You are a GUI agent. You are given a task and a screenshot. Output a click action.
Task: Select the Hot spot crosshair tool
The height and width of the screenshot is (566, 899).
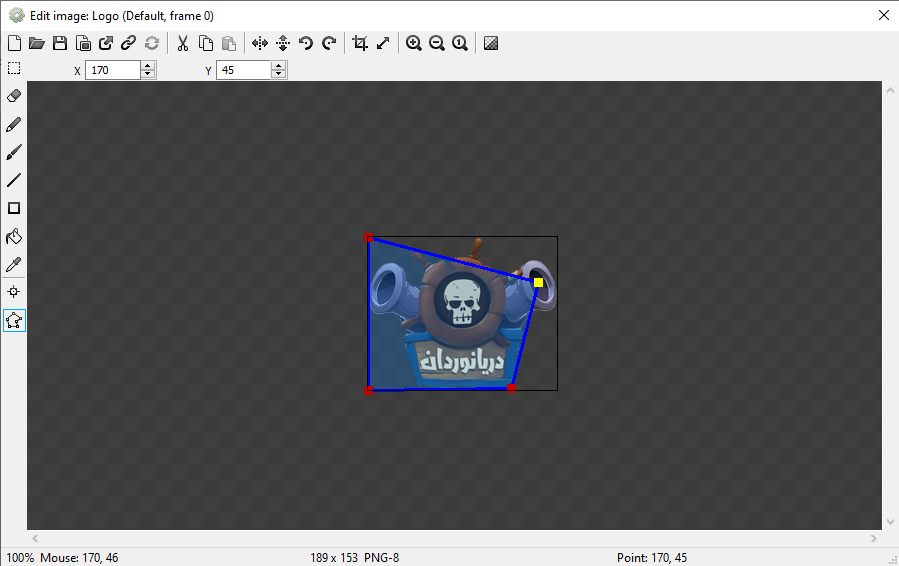point(14,292)
